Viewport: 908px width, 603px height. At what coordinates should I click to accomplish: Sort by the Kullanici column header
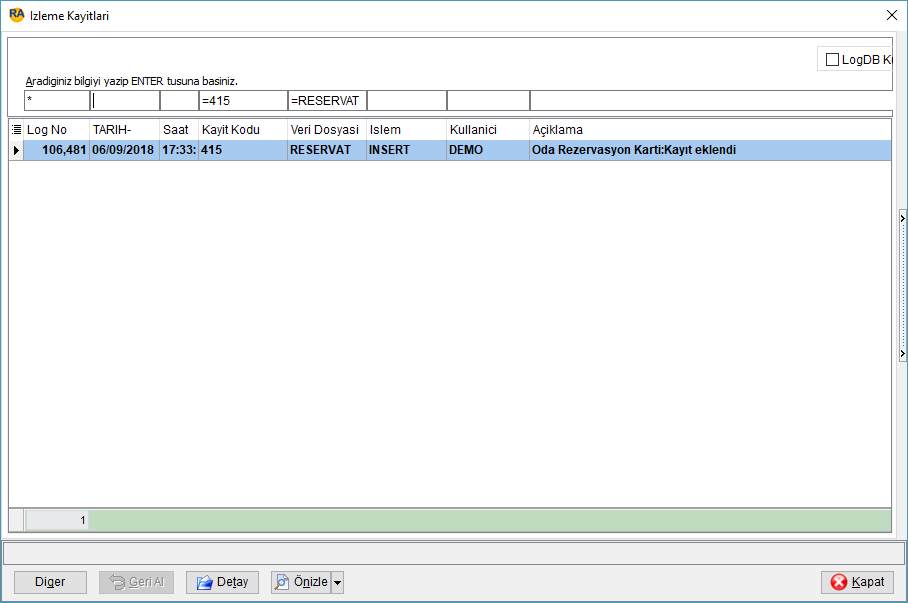473,130
